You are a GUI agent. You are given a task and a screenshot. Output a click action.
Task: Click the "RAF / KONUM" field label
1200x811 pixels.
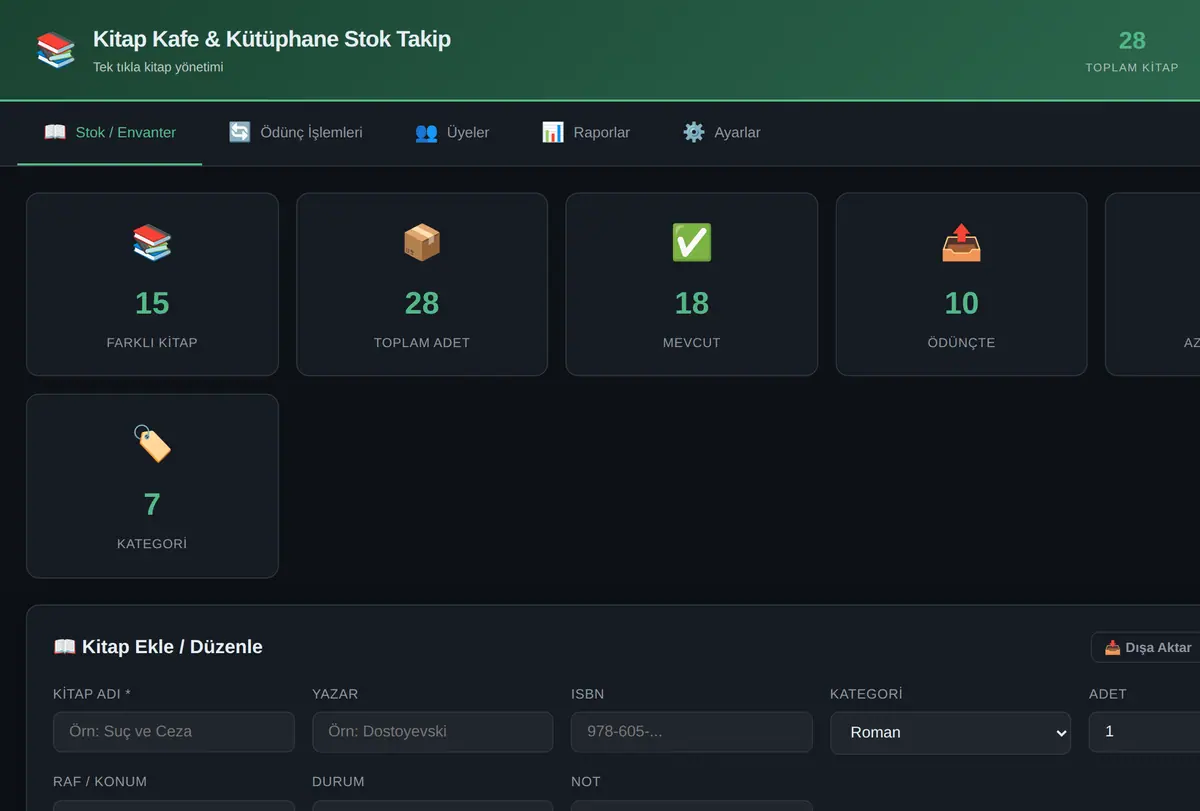coord(100,781)
